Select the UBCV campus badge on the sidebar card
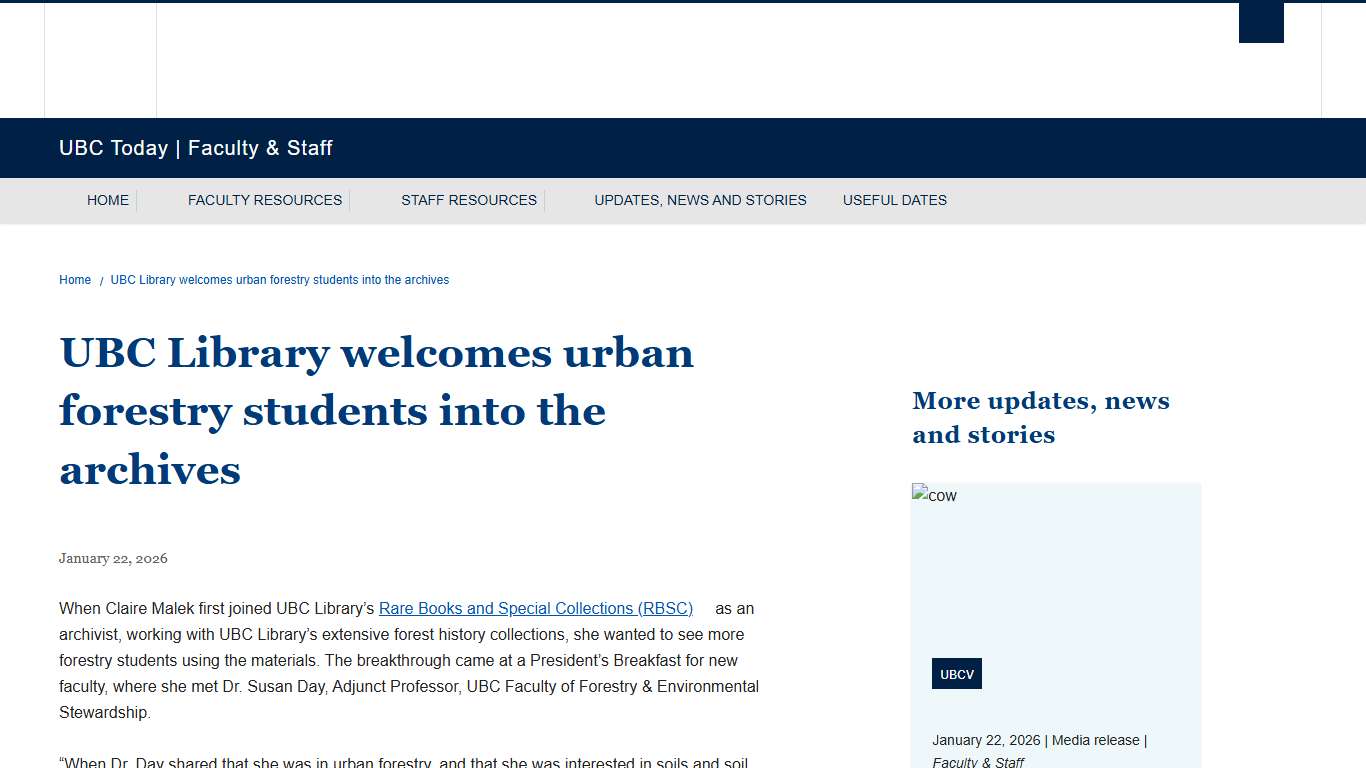This screenshot has height=768, width=1366. [956, 673]
